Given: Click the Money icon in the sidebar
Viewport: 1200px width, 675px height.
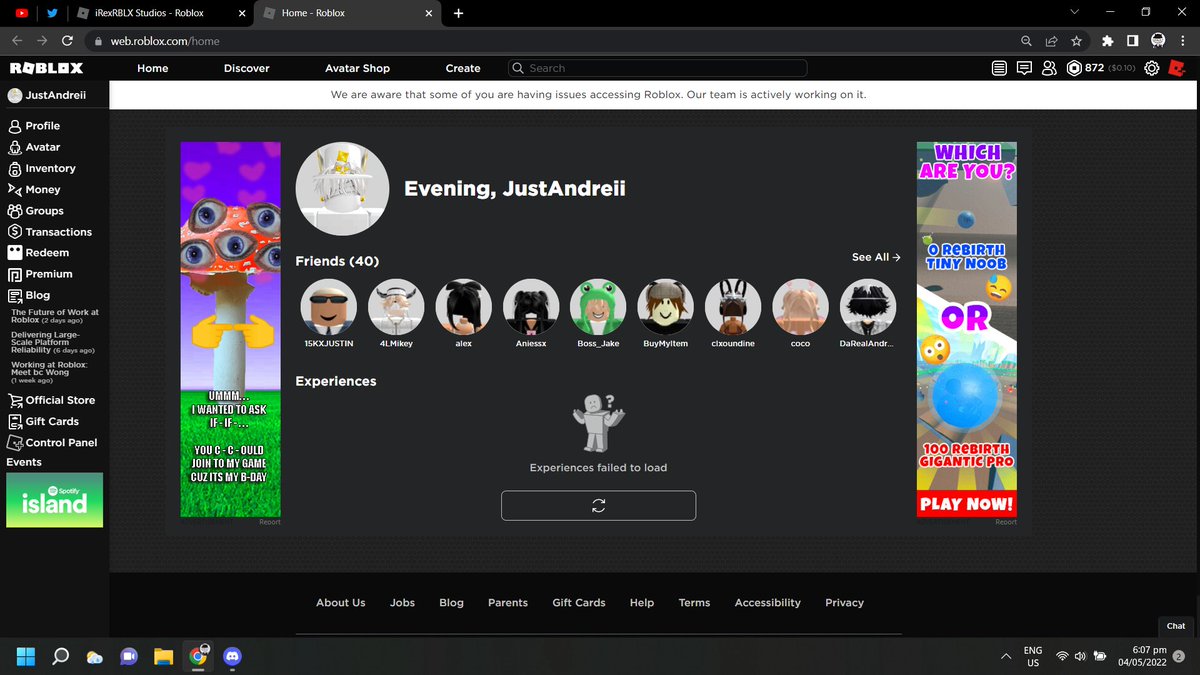Looking at the screenshot, I should coord(15,189).
